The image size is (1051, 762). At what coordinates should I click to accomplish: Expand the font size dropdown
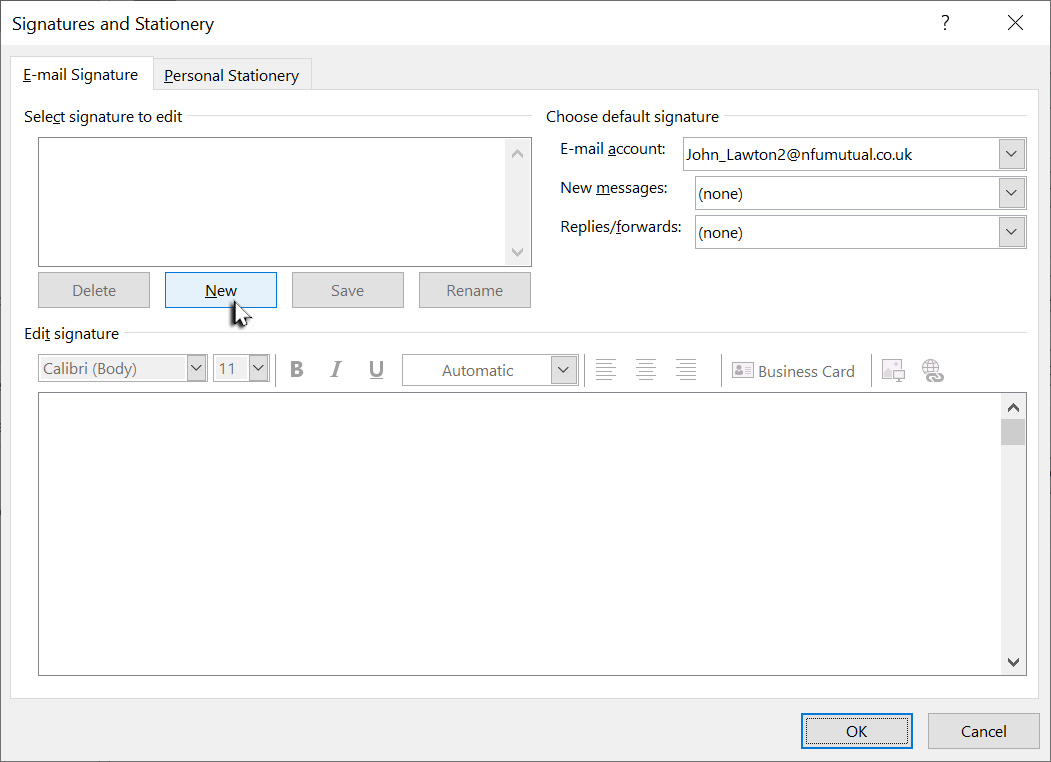(257, 368)
